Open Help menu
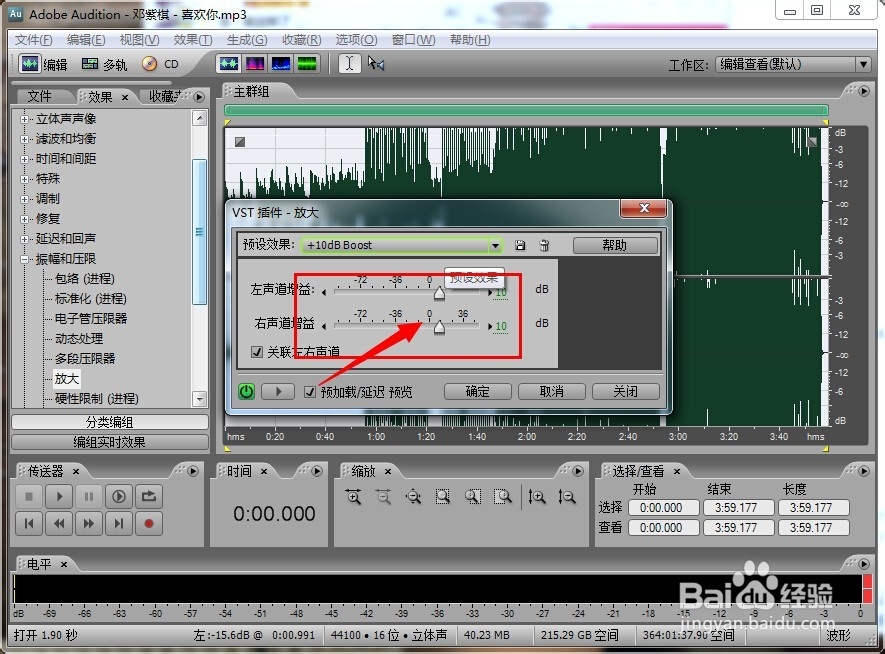 470,40
